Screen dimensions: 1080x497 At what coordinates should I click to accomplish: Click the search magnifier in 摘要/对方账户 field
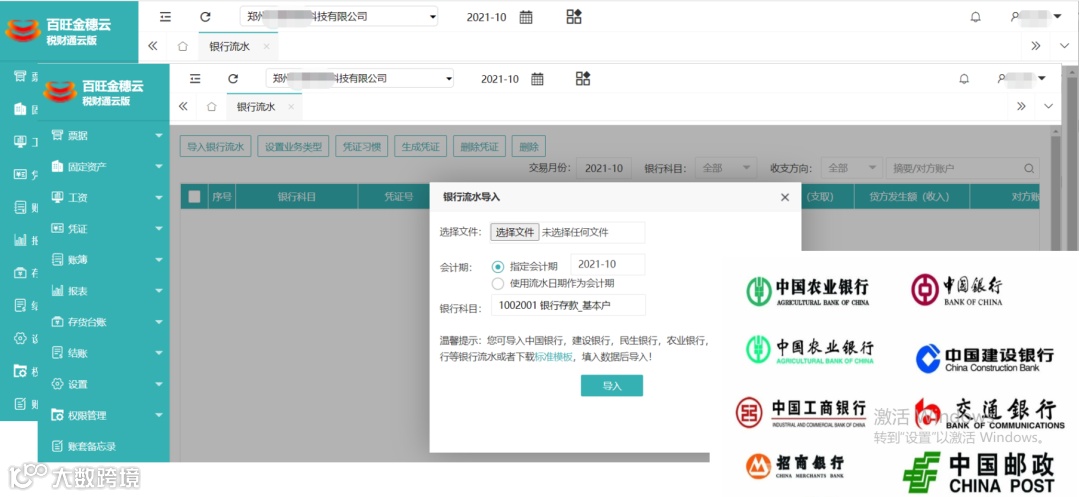tap(1029, 169)
